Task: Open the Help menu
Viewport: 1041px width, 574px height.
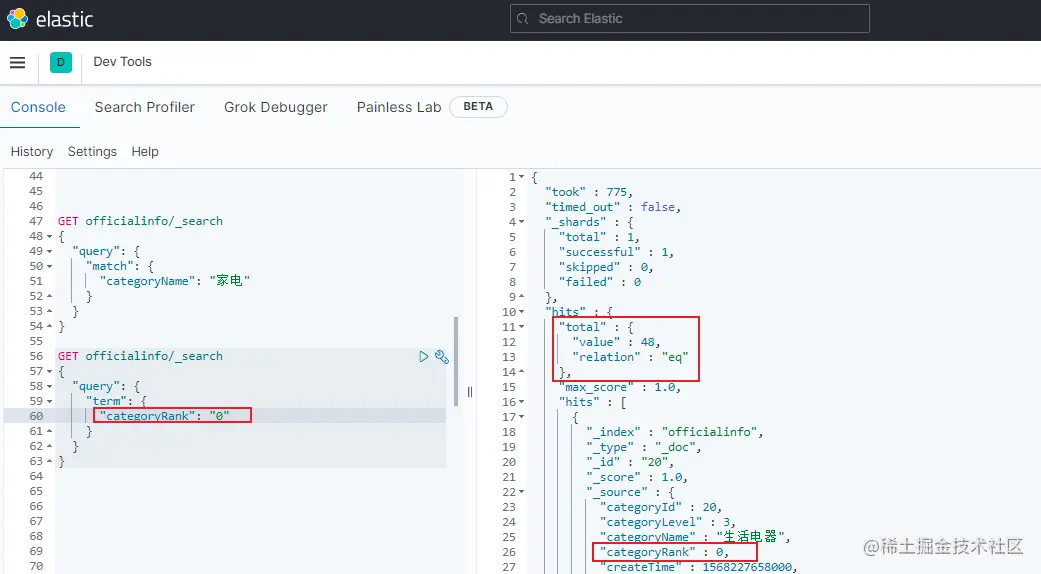Action: tap(145, 152)
